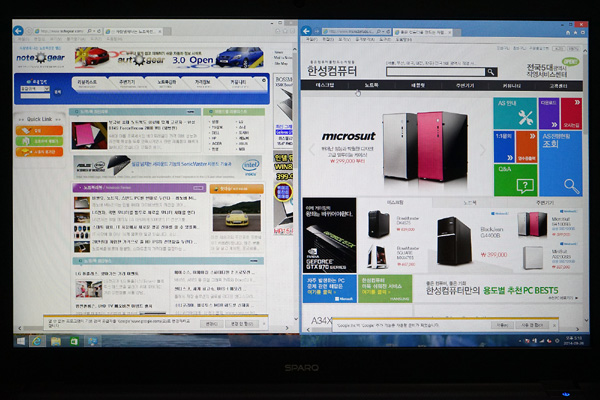Open fifth item in Hansung black nav bar

(512, 85)
